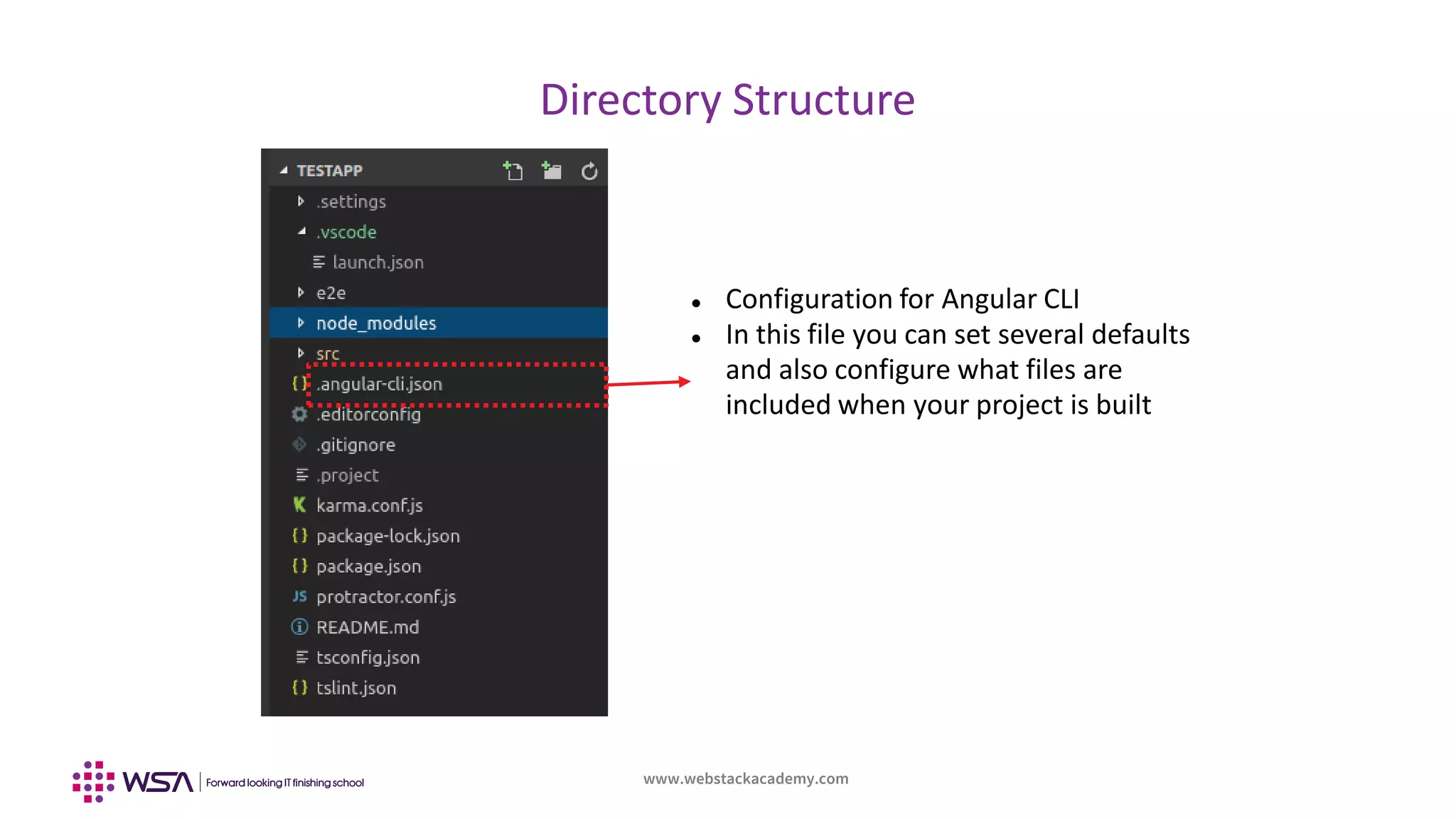Click the JS icon beside protractor.conf.js
Image resolution: width=1456 pixels, height=819 pixels.
(299, 596)
